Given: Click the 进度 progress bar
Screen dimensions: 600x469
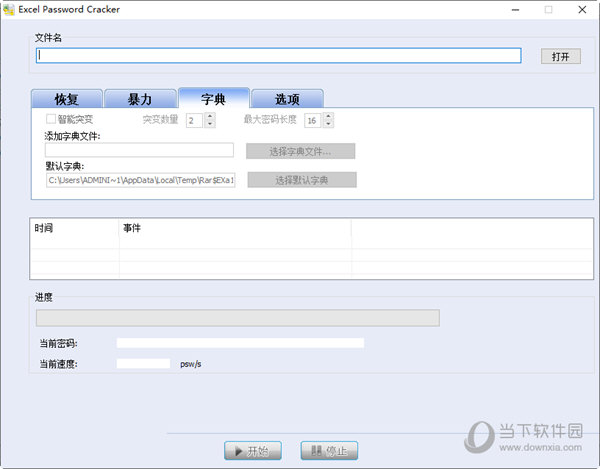Looking at the screenshot, I should [238, 318].
